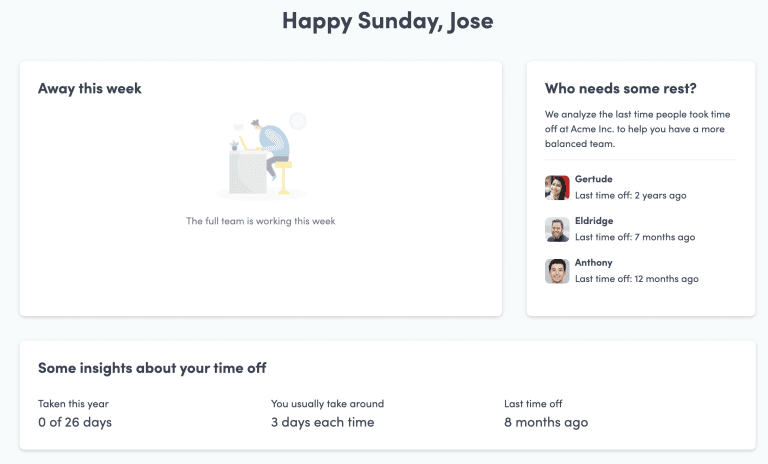768x464 pixels.
Task: Open Anthony's name in rest list
Action: 594,263
